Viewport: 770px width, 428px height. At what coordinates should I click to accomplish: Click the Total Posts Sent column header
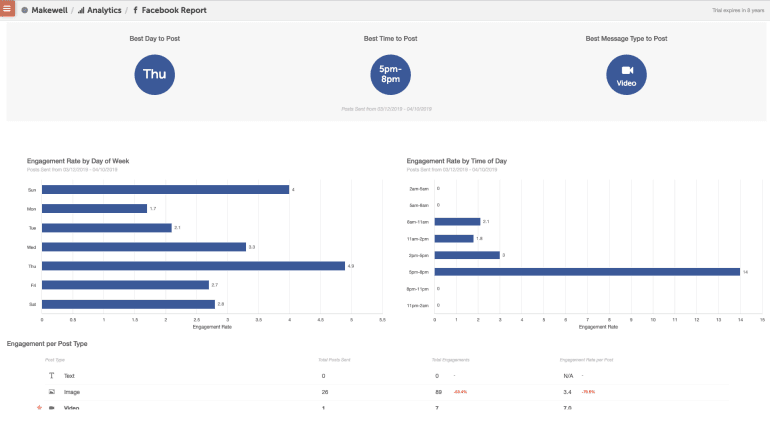point(334,358)
